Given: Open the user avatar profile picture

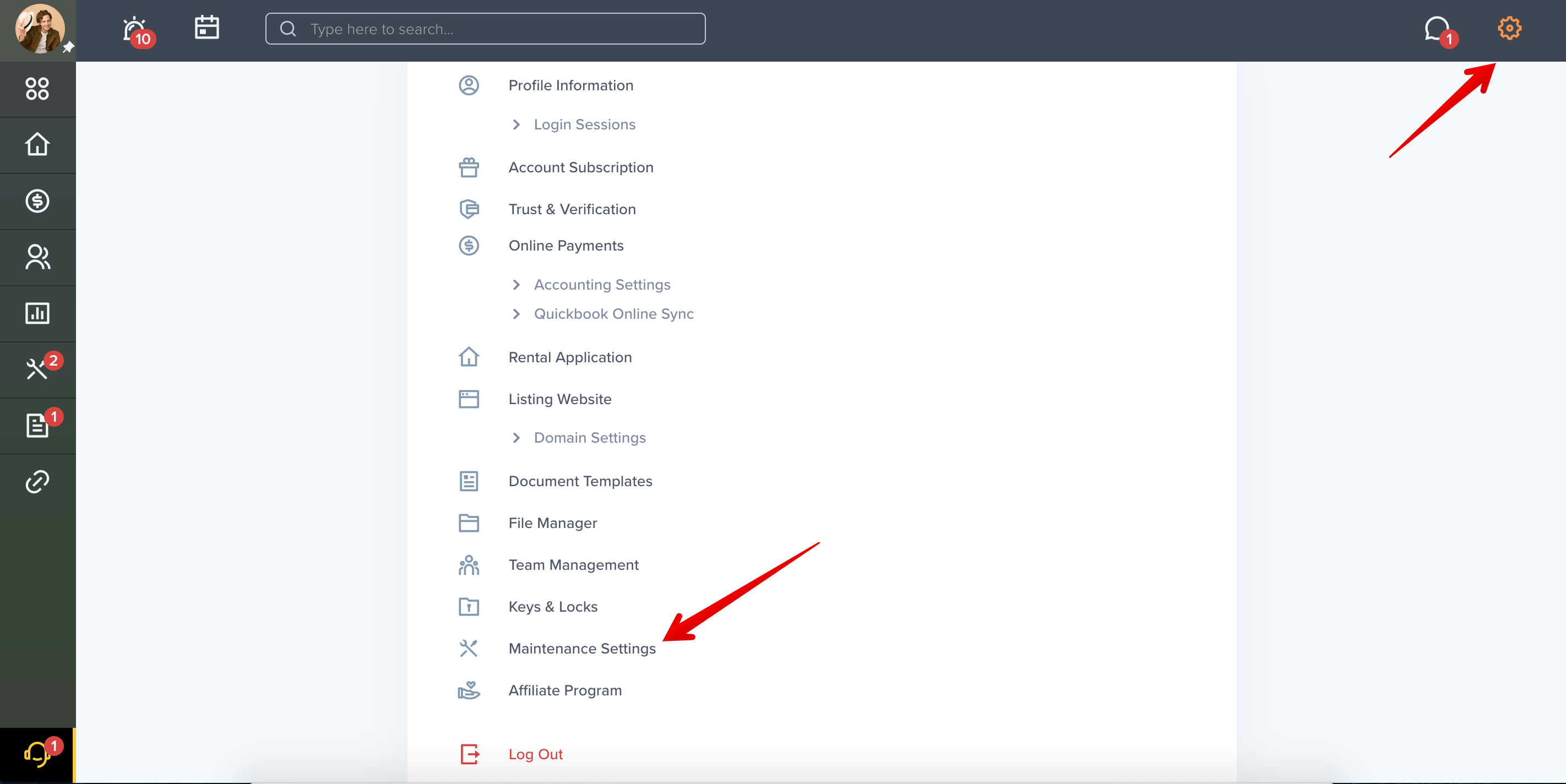Looking at the screenshot, I should click(40, 29).
